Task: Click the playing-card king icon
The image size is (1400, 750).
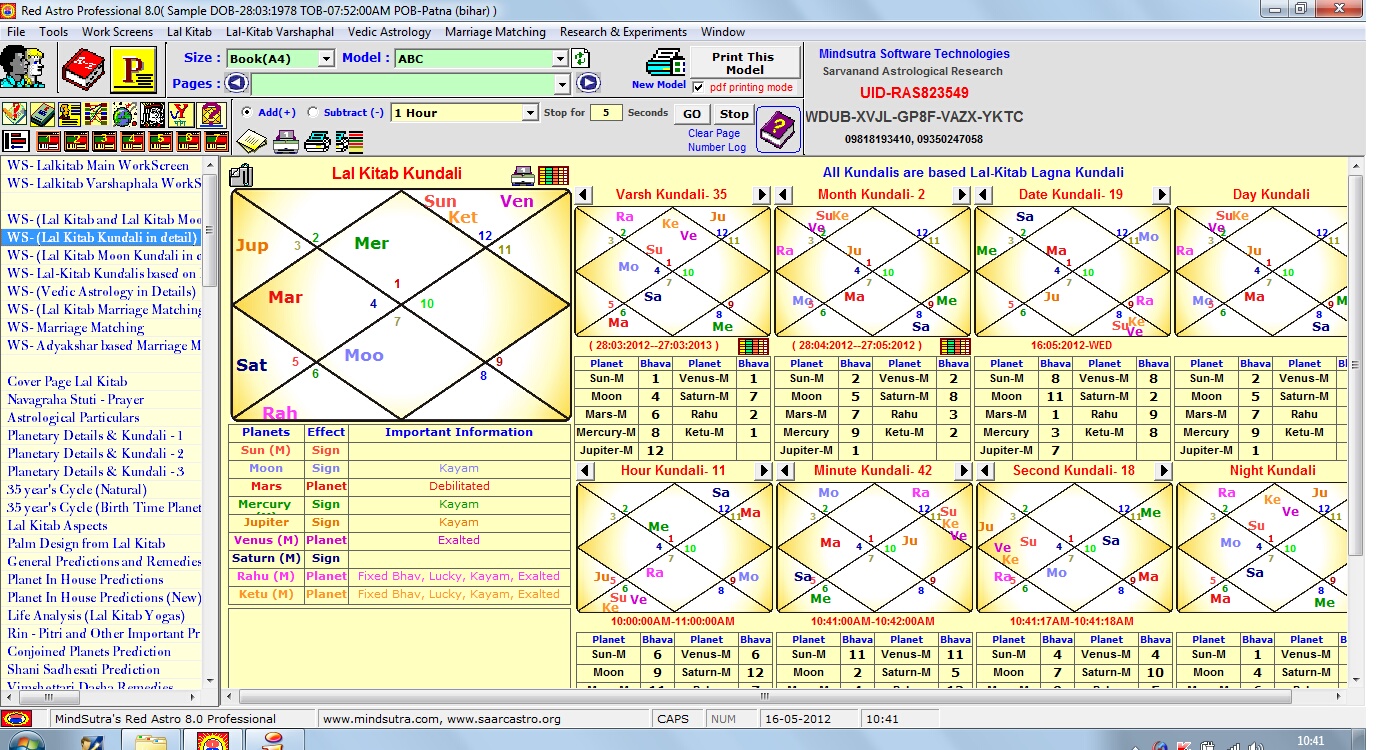Action: (152, 114)
